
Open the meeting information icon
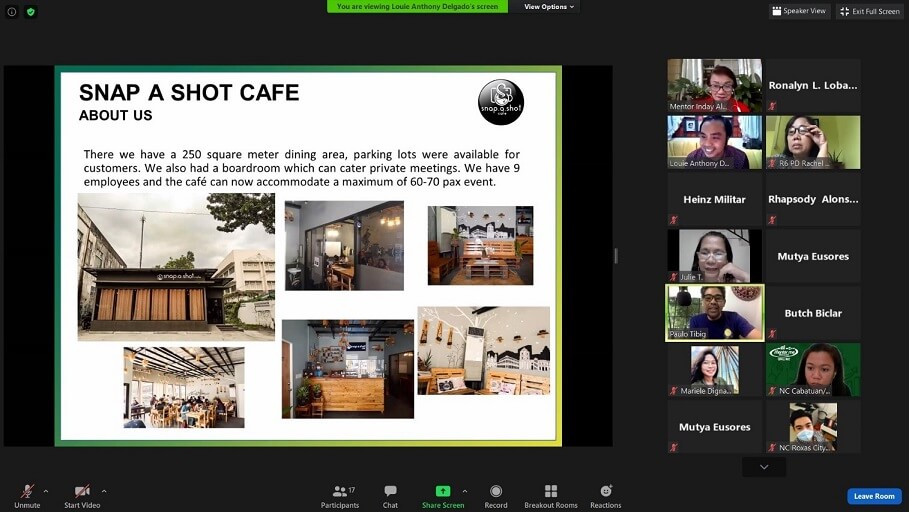pyautogui.click(x=12, y=12)
